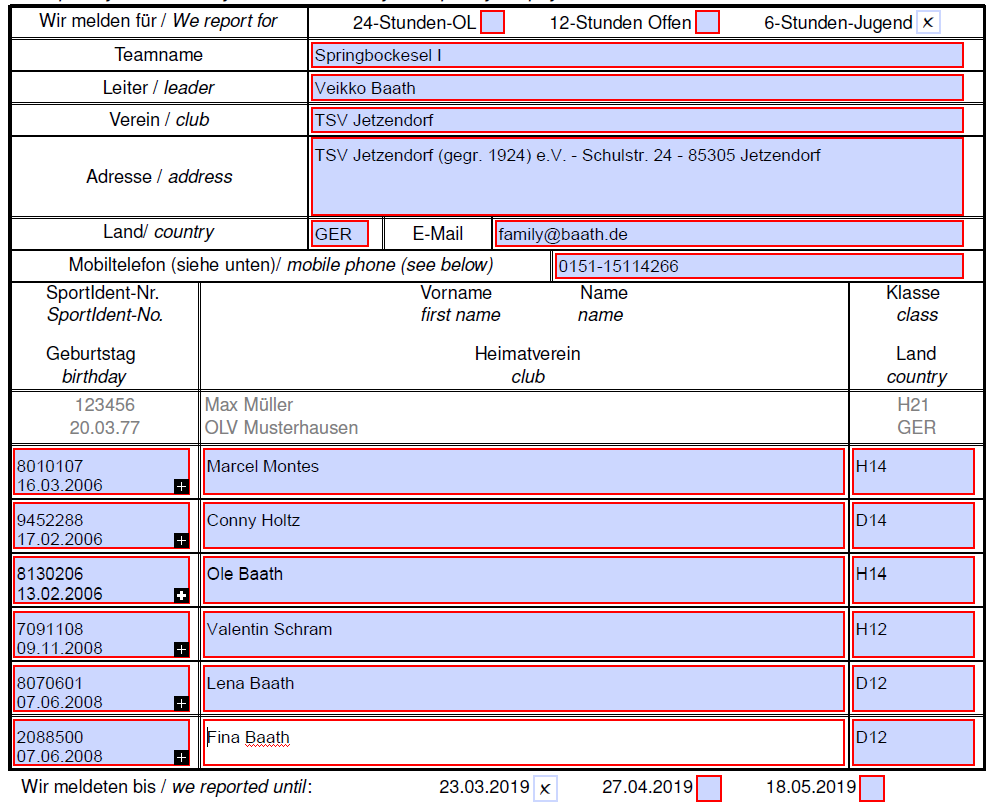
Task: Click plus icon in Conny Holtz's ID field
Action: pos(181,540)
